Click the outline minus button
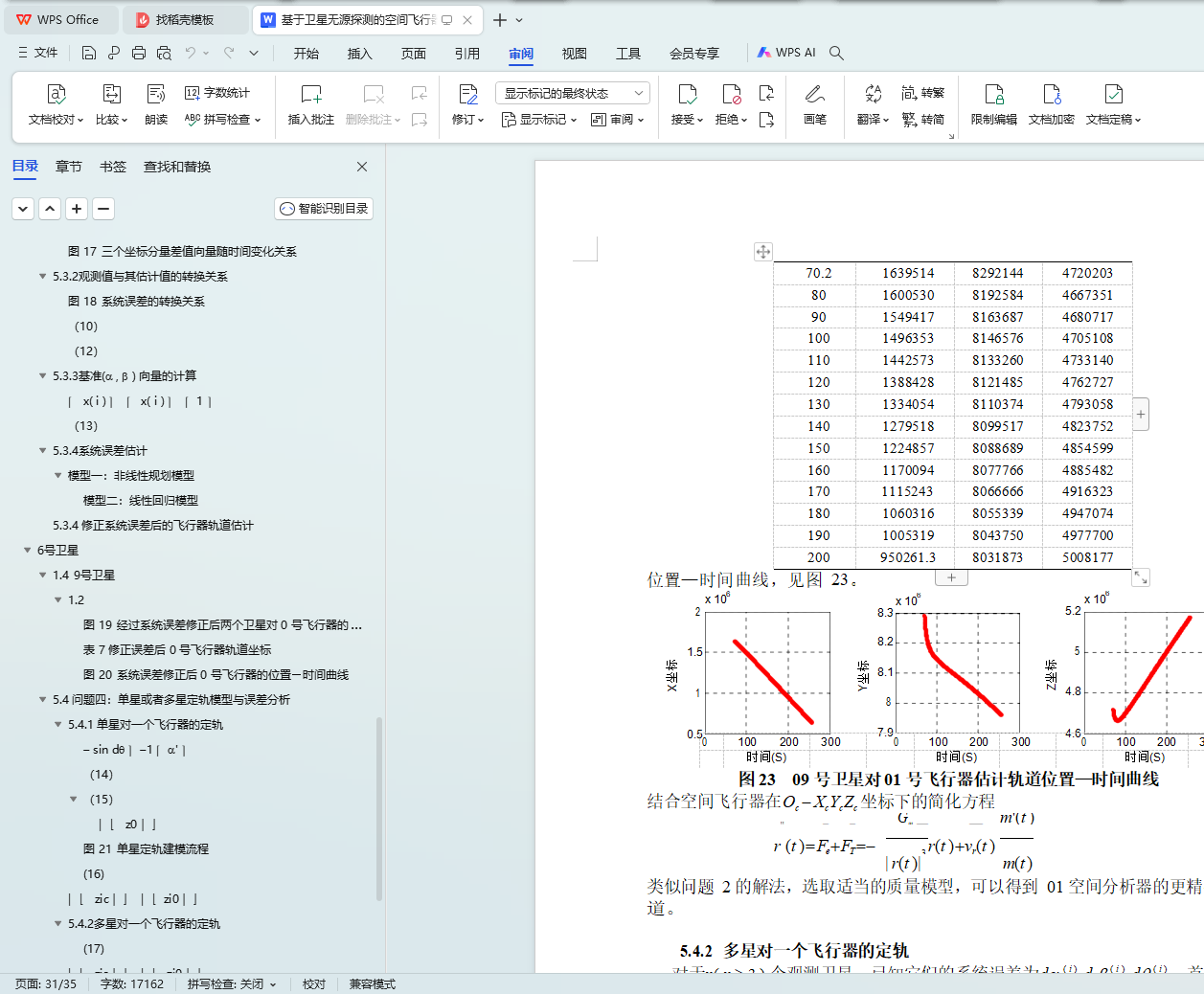 pyautogui.click(x=103, y=208)
